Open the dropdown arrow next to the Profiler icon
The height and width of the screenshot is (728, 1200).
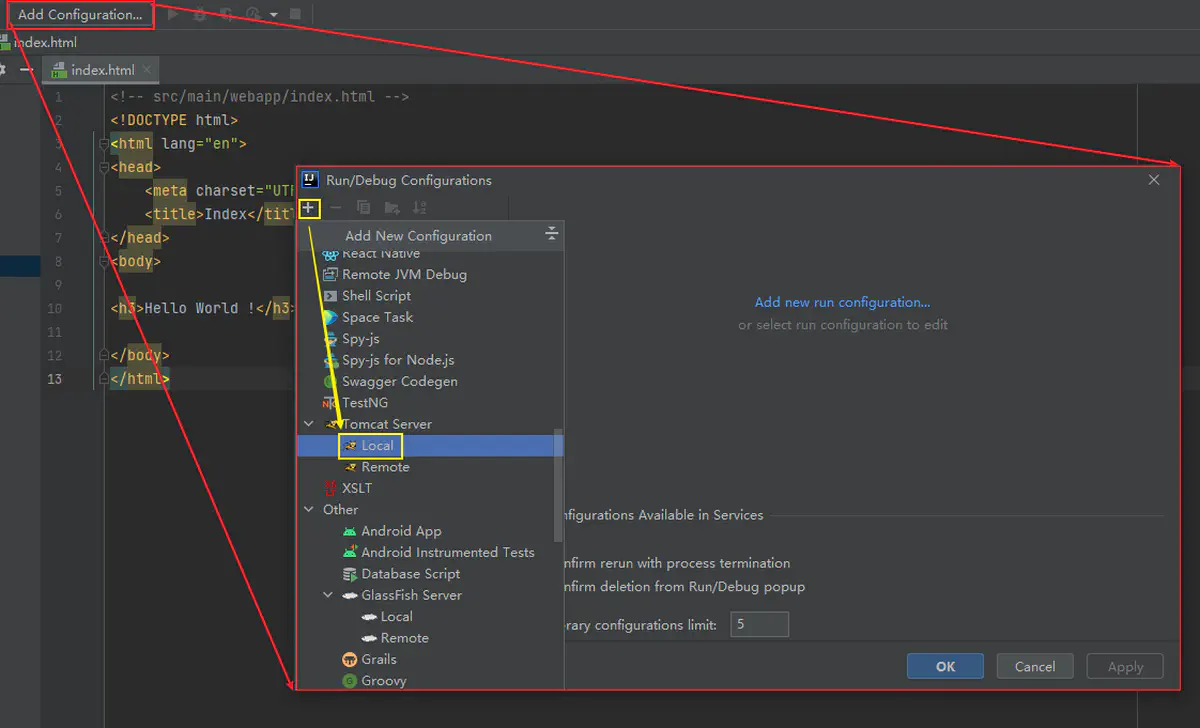pyautogui.click(x=273, y=15)
